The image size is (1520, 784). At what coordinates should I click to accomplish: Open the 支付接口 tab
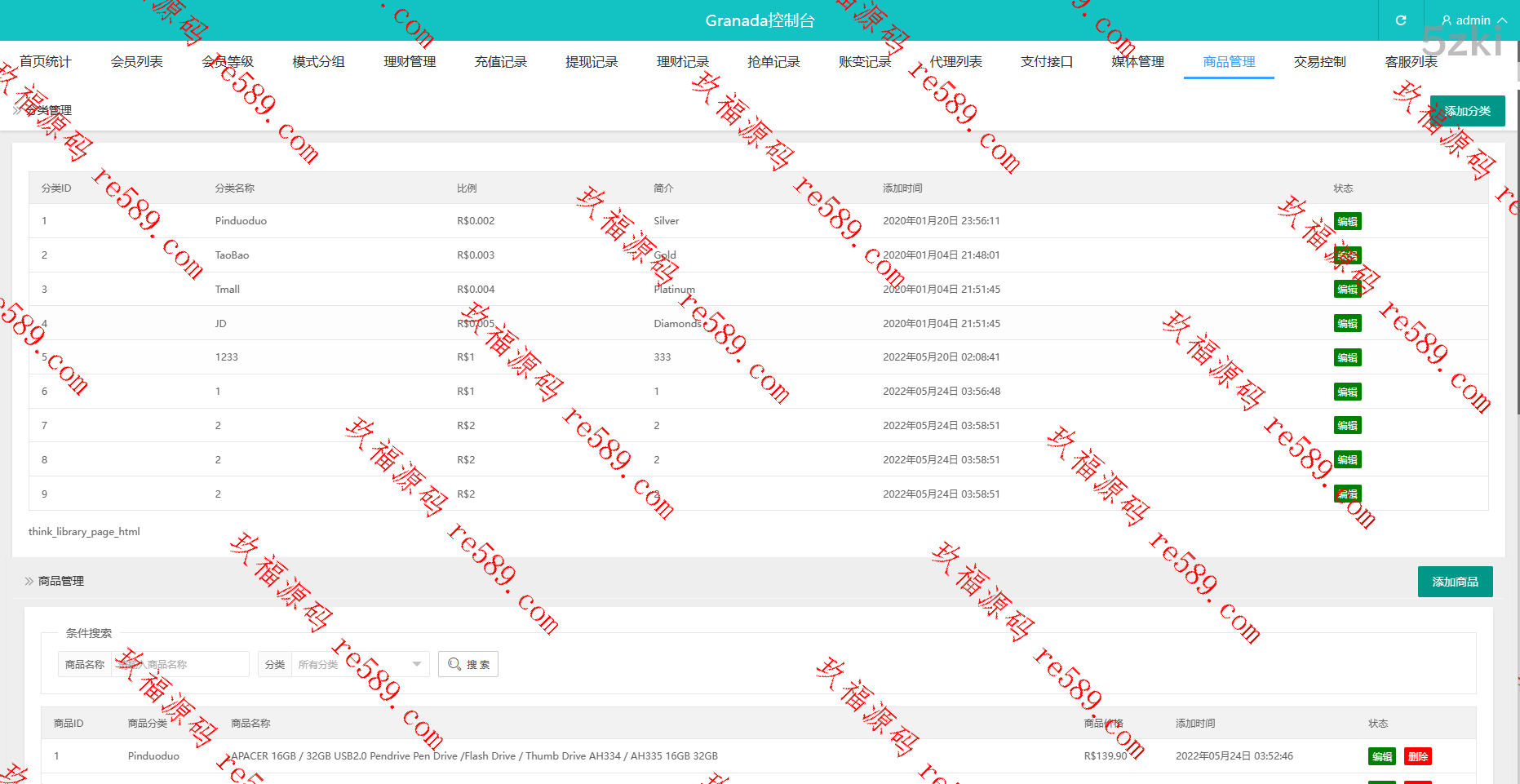coord(1047,62)
